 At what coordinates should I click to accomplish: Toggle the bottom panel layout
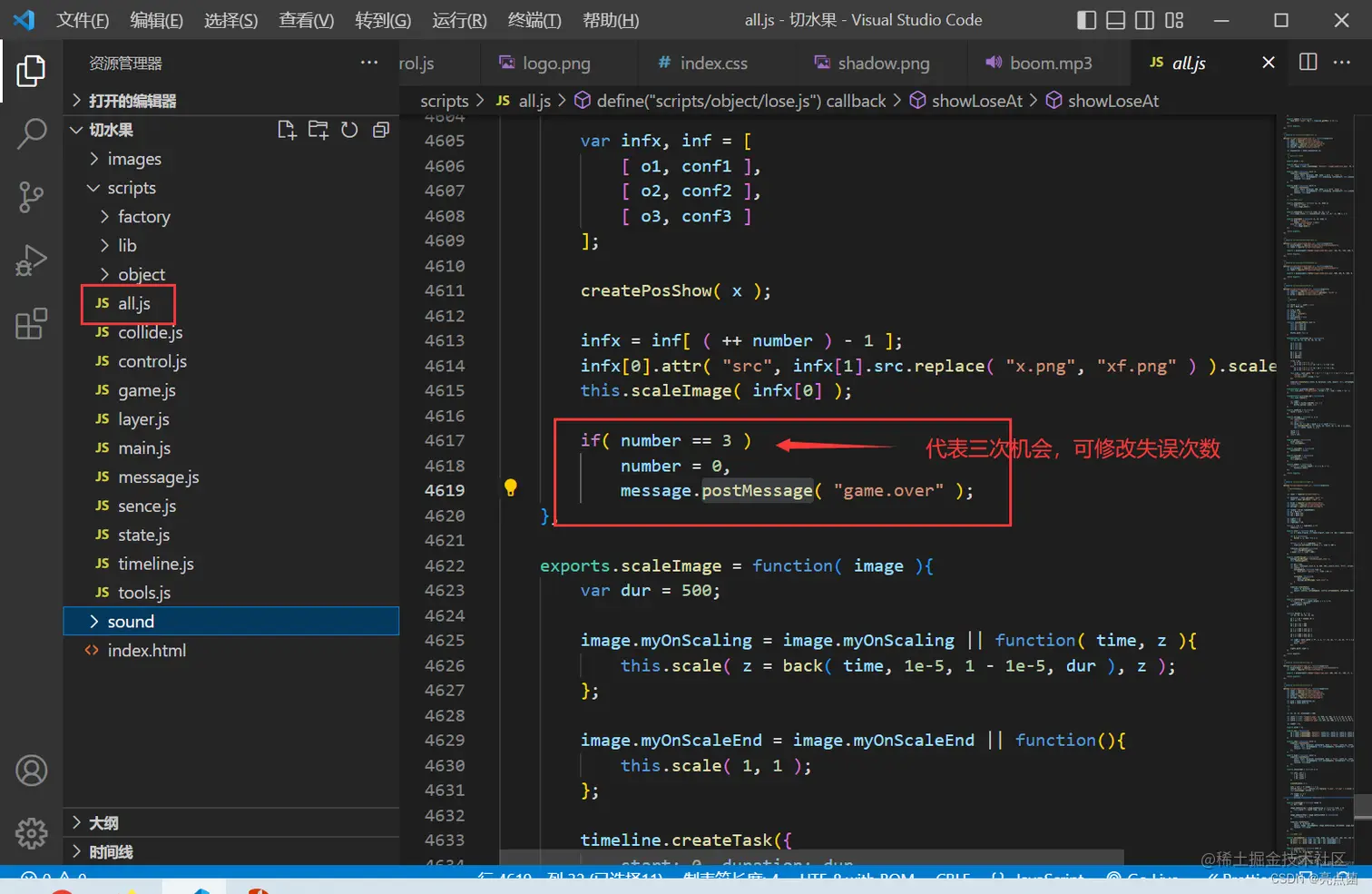pos(1116,20)
